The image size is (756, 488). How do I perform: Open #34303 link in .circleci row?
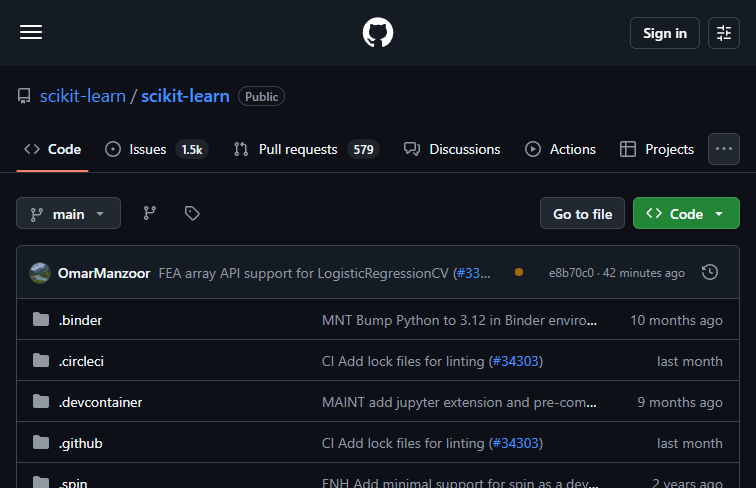[x=515, y=361]
